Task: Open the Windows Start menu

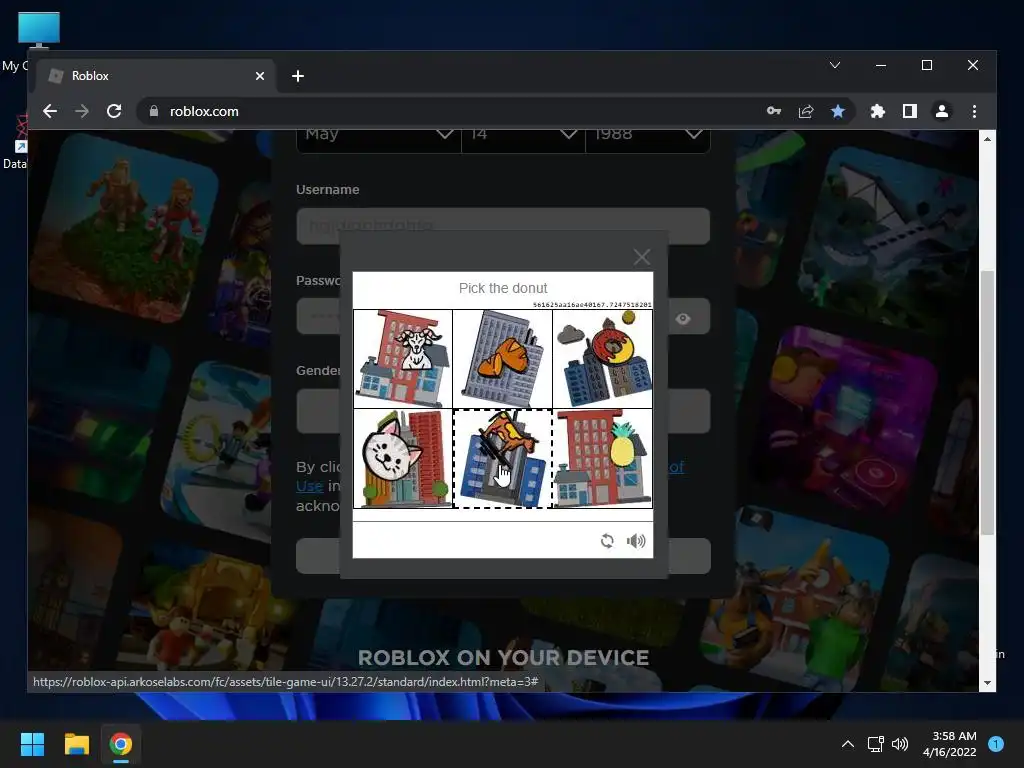Action: click(x=32, y=744)
